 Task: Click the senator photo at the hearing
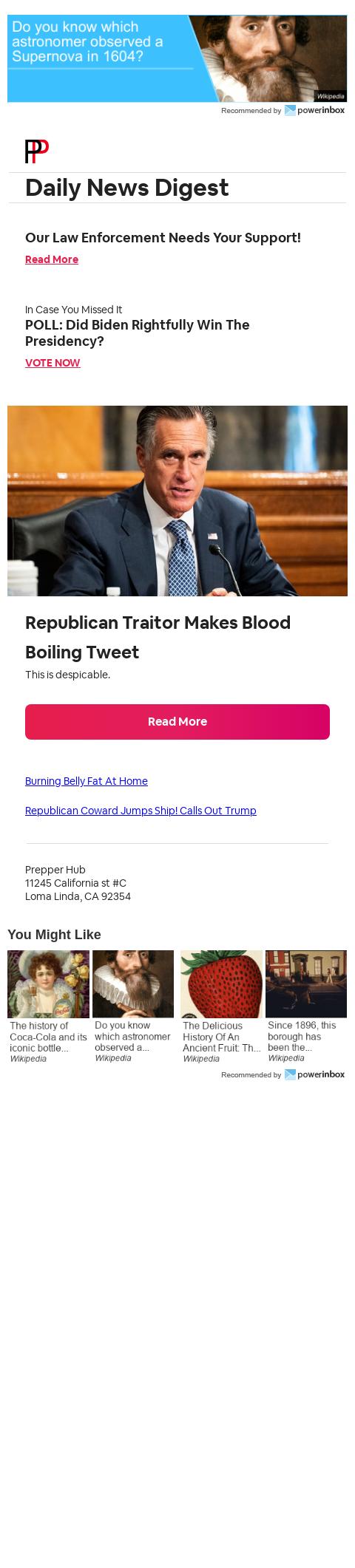coord(177,501)
